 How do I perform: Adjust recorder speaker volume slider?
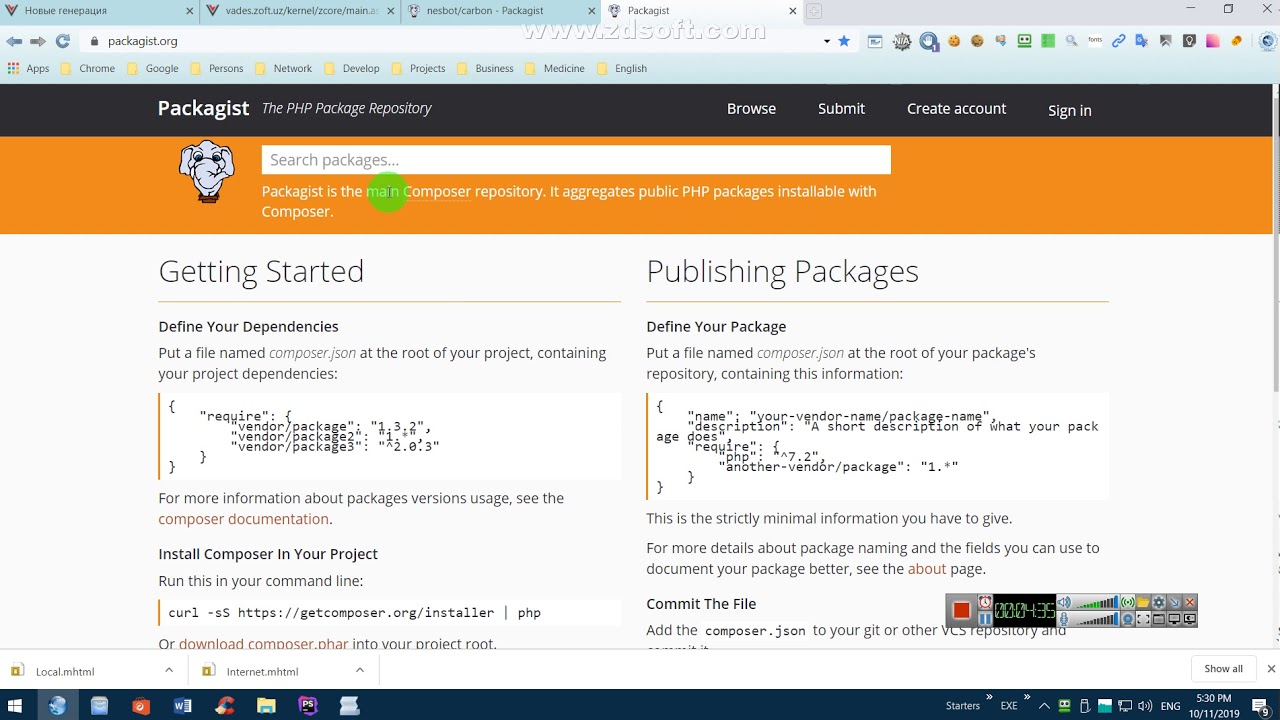pyautogui.click(x=1096, y=602)
